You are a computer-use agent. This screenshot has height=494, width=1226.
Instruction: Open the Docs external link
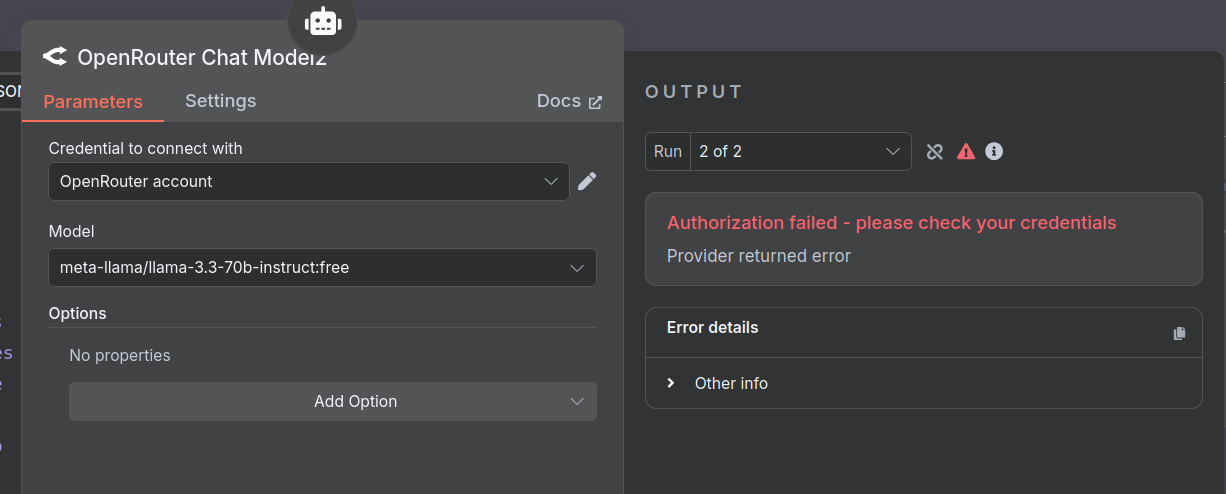coord(570,101)
